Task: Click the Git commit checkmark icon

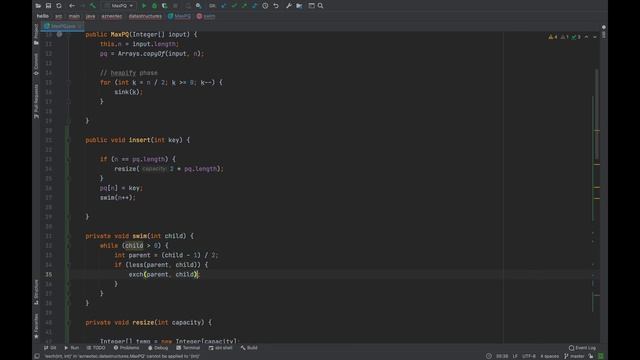Action: click(x=234, y=6)
